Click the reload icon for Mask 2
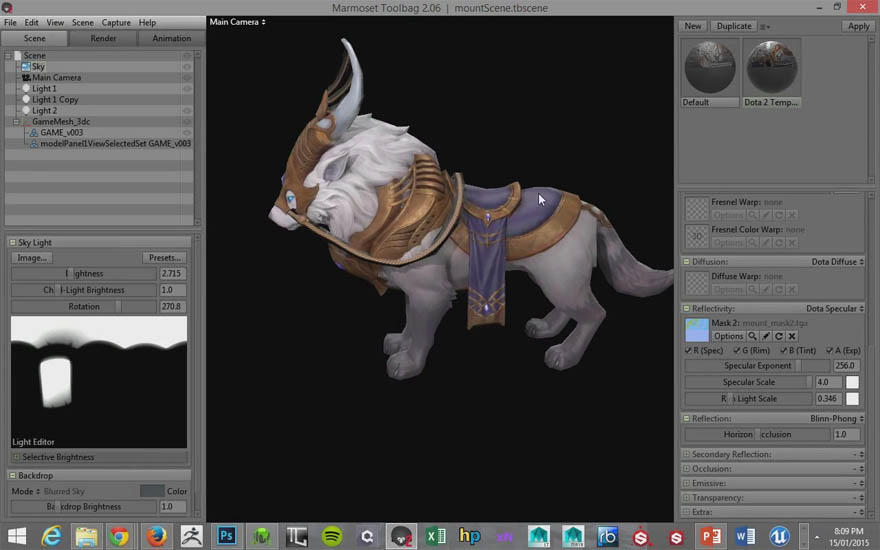This screenshot has height=550, width=880. [778, 336]
